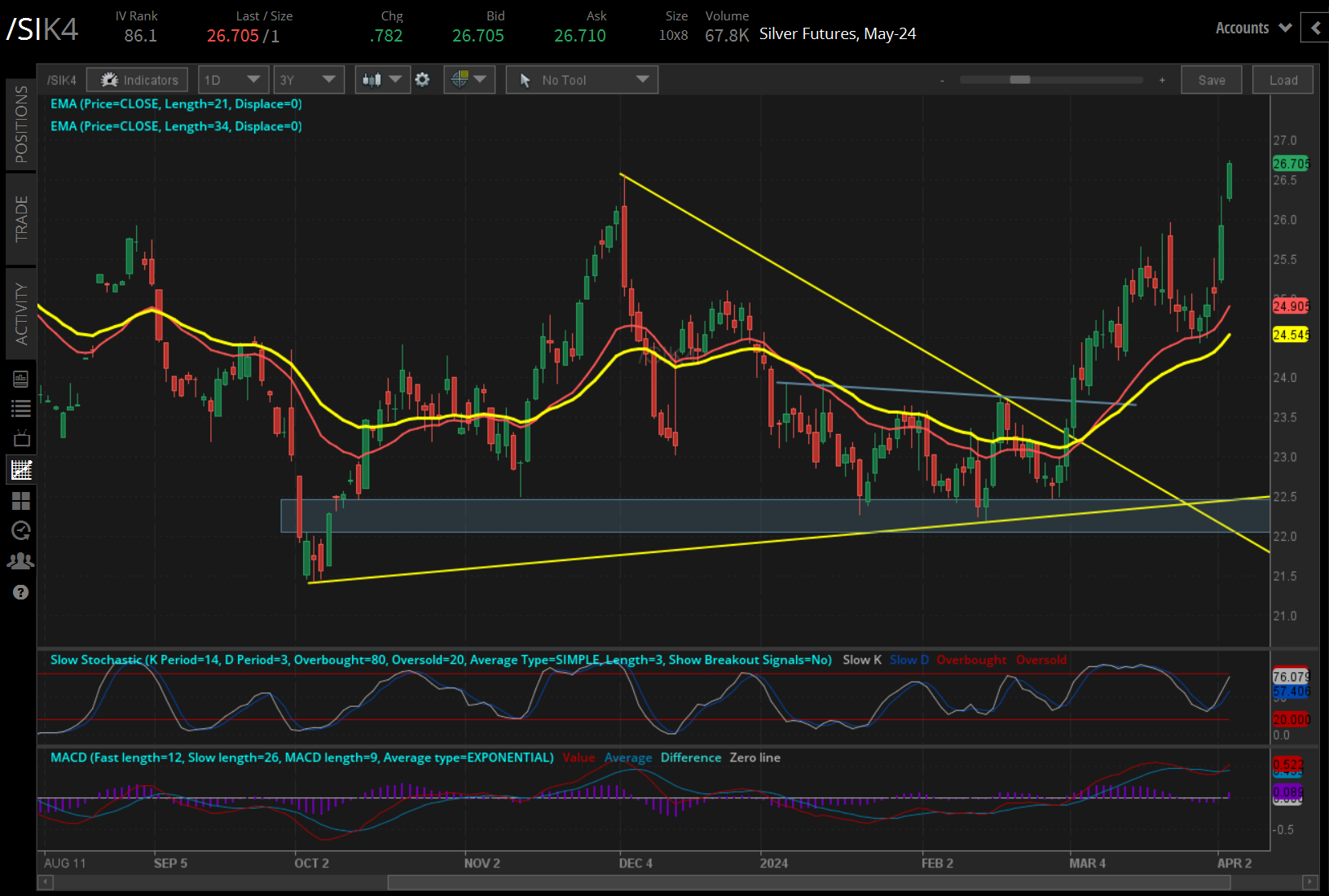Expand the 3Y range dropdown
Viewport: 1329px width, 896px height.
(x=308, y=80)
